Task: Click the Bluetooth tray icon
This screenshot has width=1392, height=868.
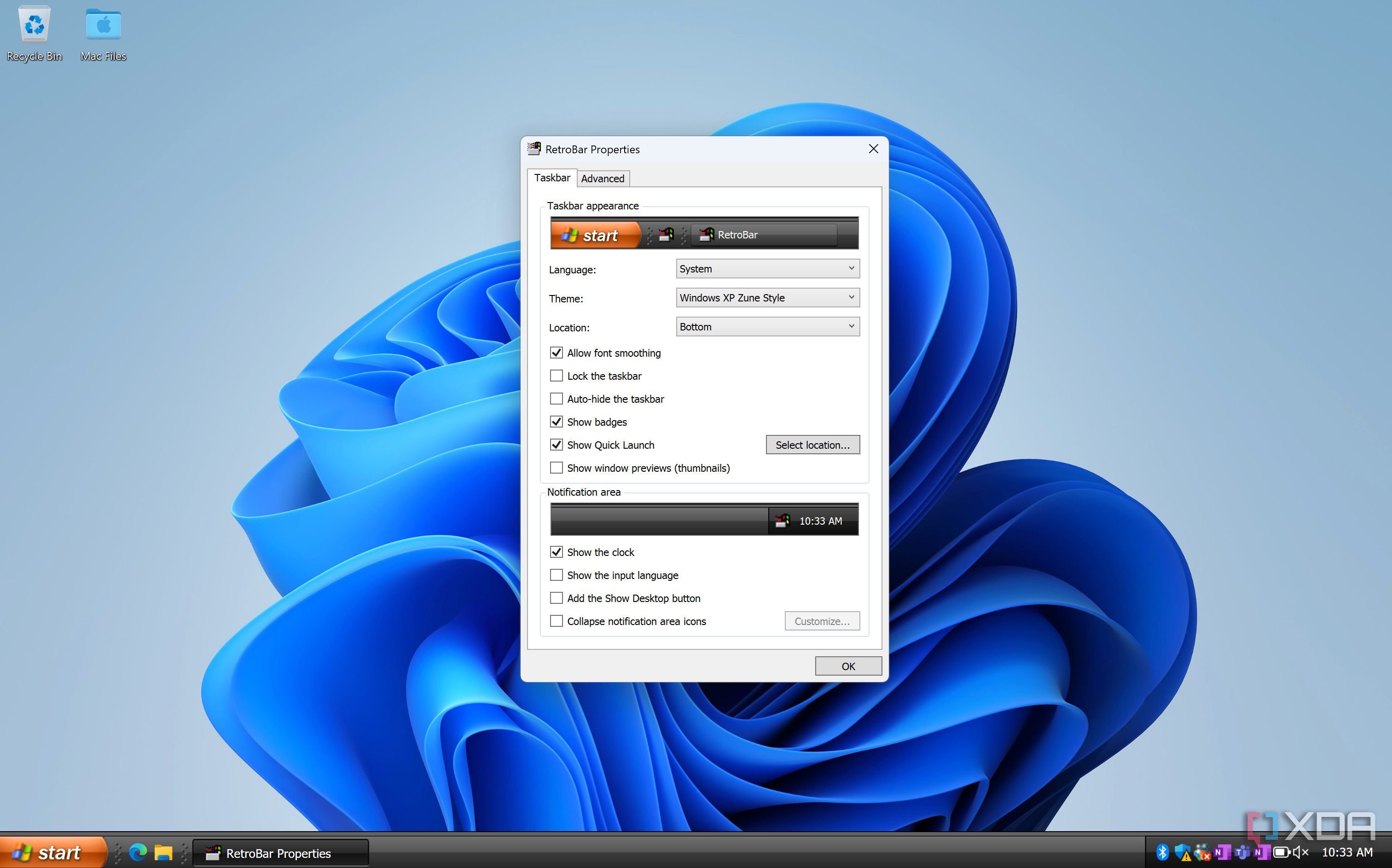Action: pos(1162,852)
